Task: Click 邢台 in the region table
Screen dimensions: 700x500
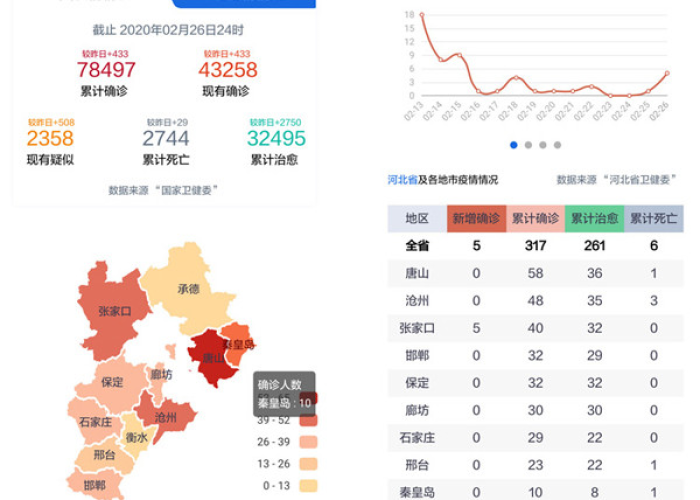Action: tap(417, 465)
